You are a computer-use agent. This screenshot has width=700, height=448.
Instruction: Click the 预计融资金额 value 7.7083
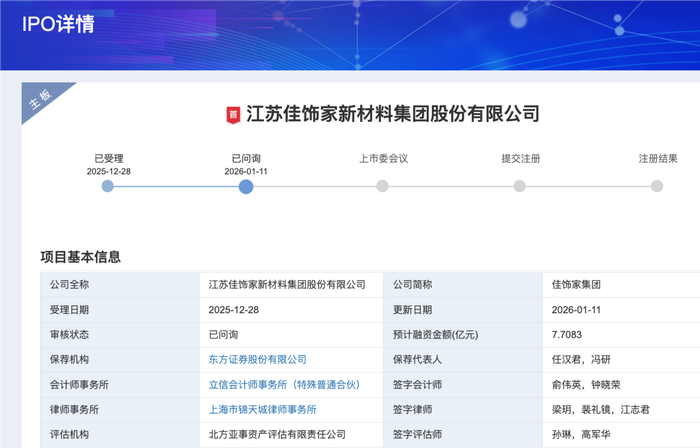pos(568,334)
